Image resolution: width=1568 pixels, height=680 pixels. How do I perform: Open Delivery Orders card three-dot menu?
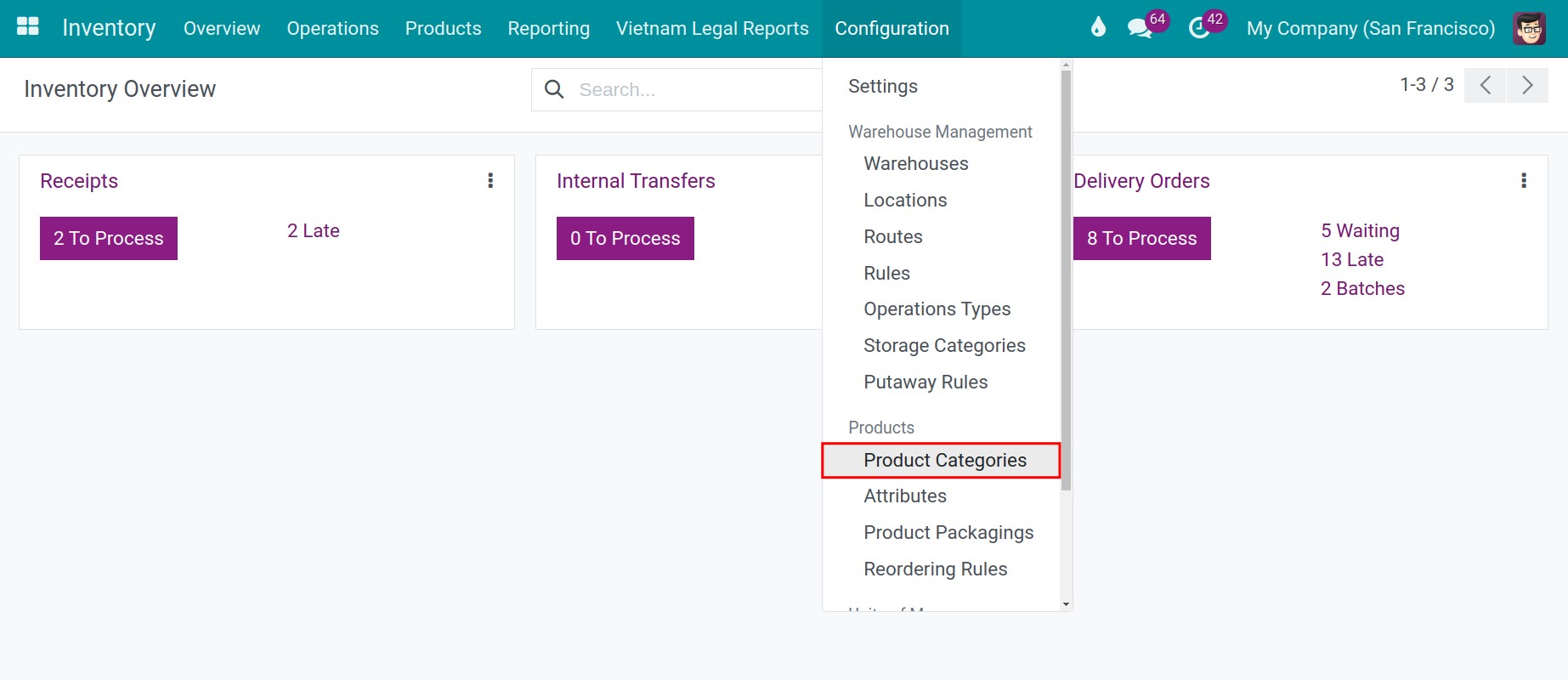pyautogui.click(x=1524, y=180)
